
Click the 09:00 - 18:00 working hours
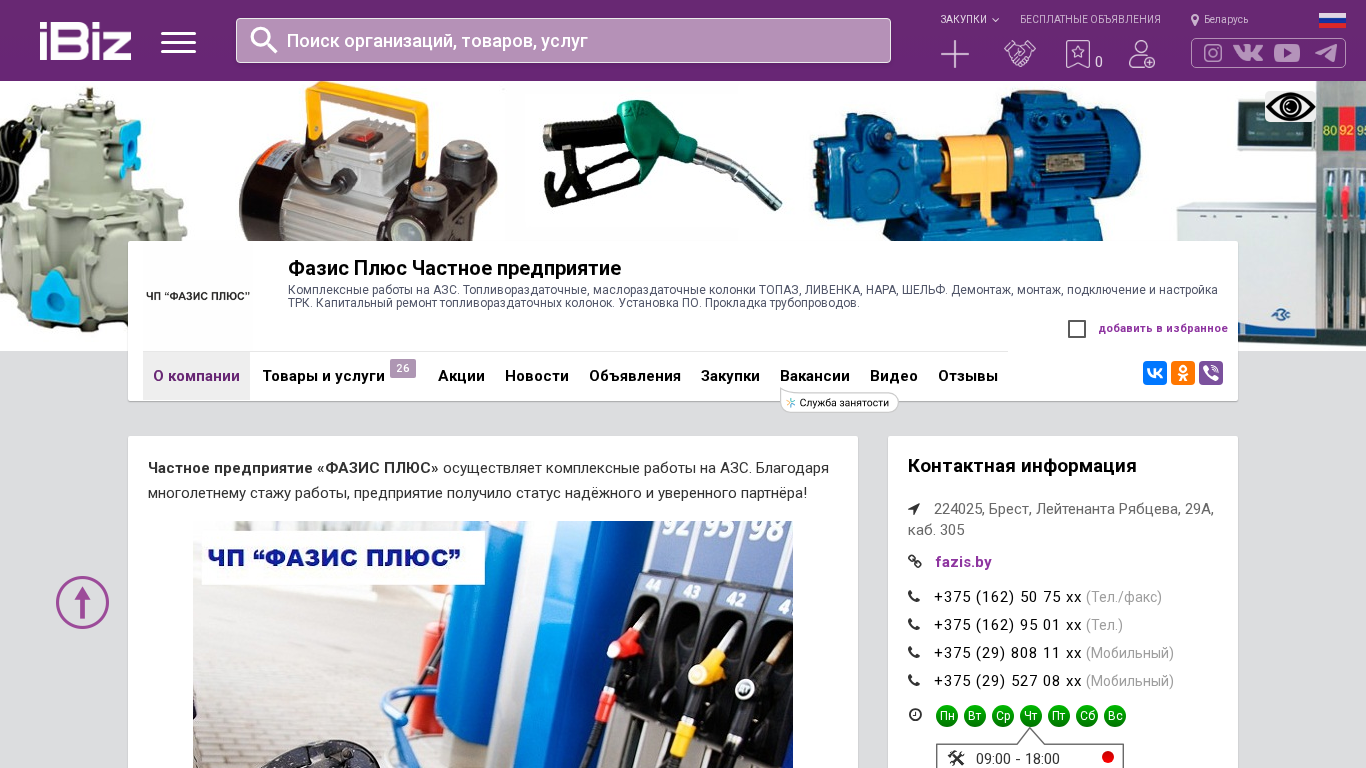point(1018,759)
